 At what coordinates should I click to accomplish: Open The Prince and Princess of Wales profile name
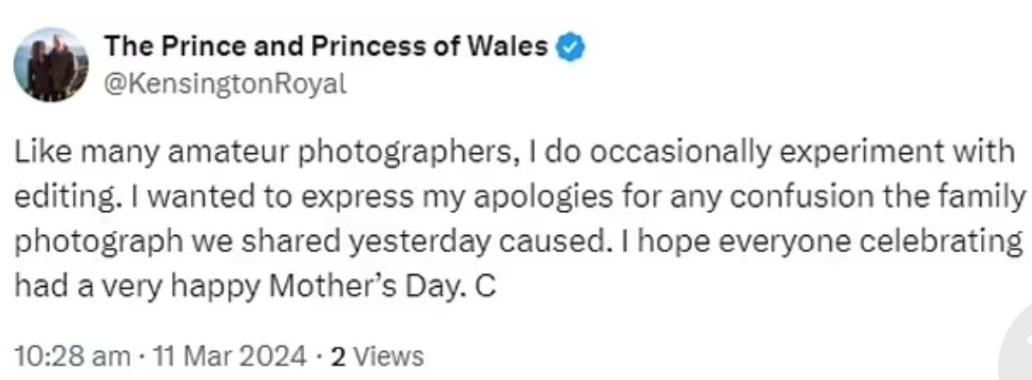point(326,47)
